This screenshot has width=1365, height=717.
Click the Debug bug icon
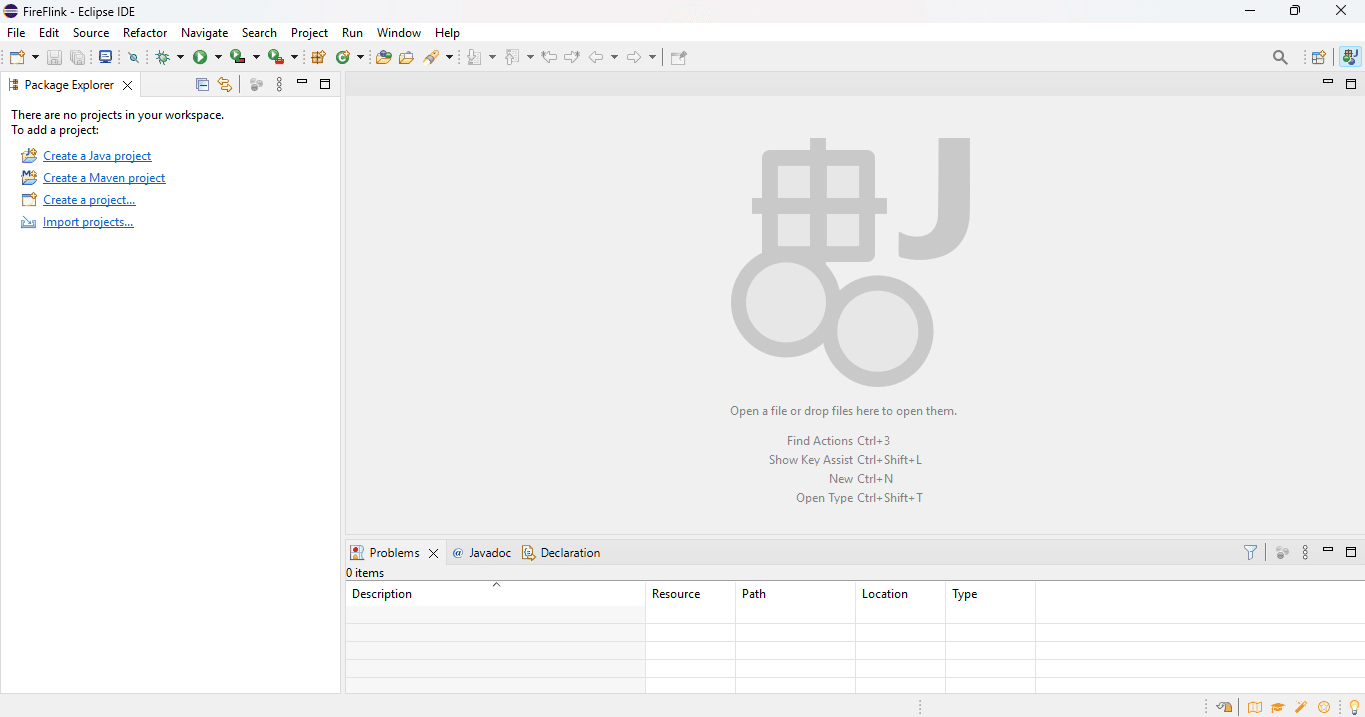pos(162,57)
